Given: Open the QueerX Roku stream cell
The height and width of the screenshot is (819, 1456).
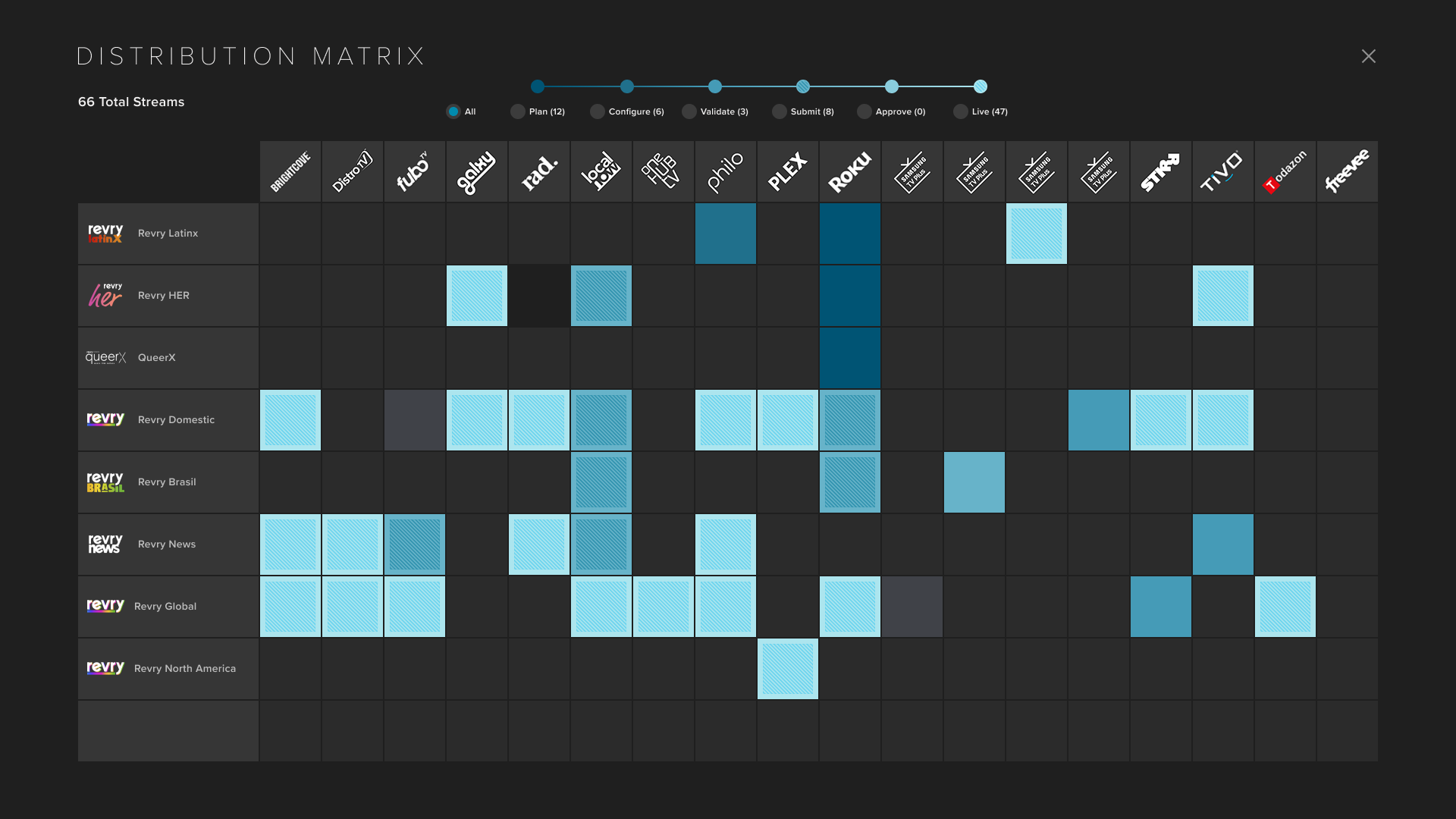Looking at the screenshot, I should [x=850, y=358].
